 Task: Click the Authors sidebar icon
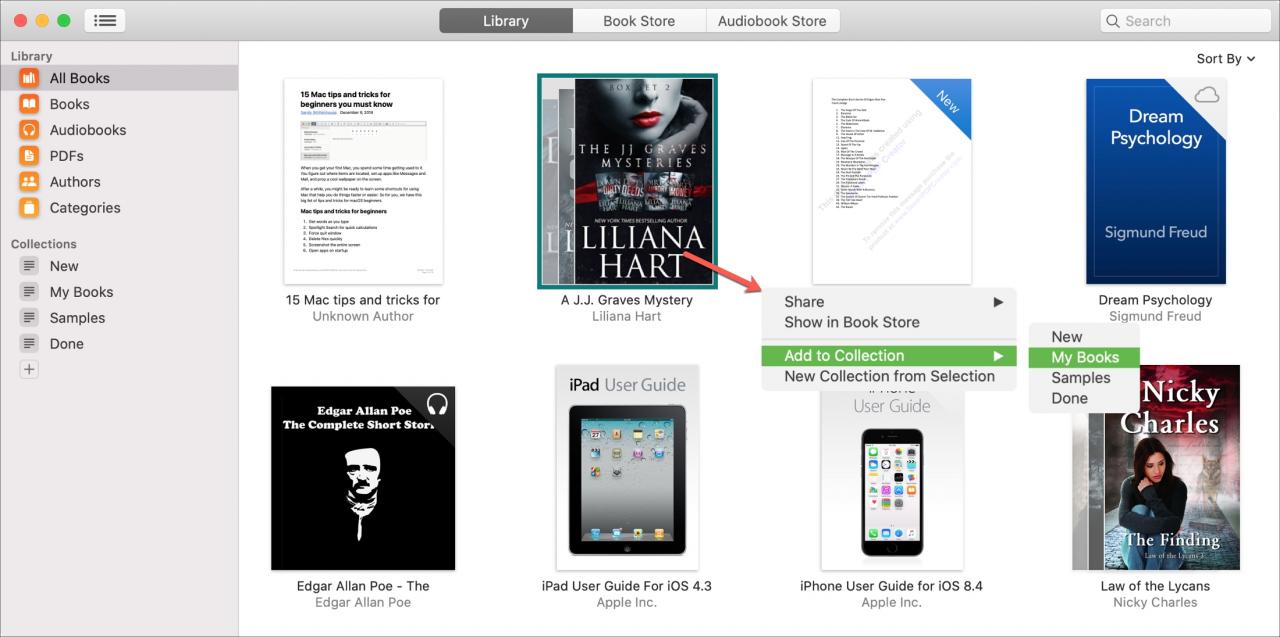pos(30,182)
